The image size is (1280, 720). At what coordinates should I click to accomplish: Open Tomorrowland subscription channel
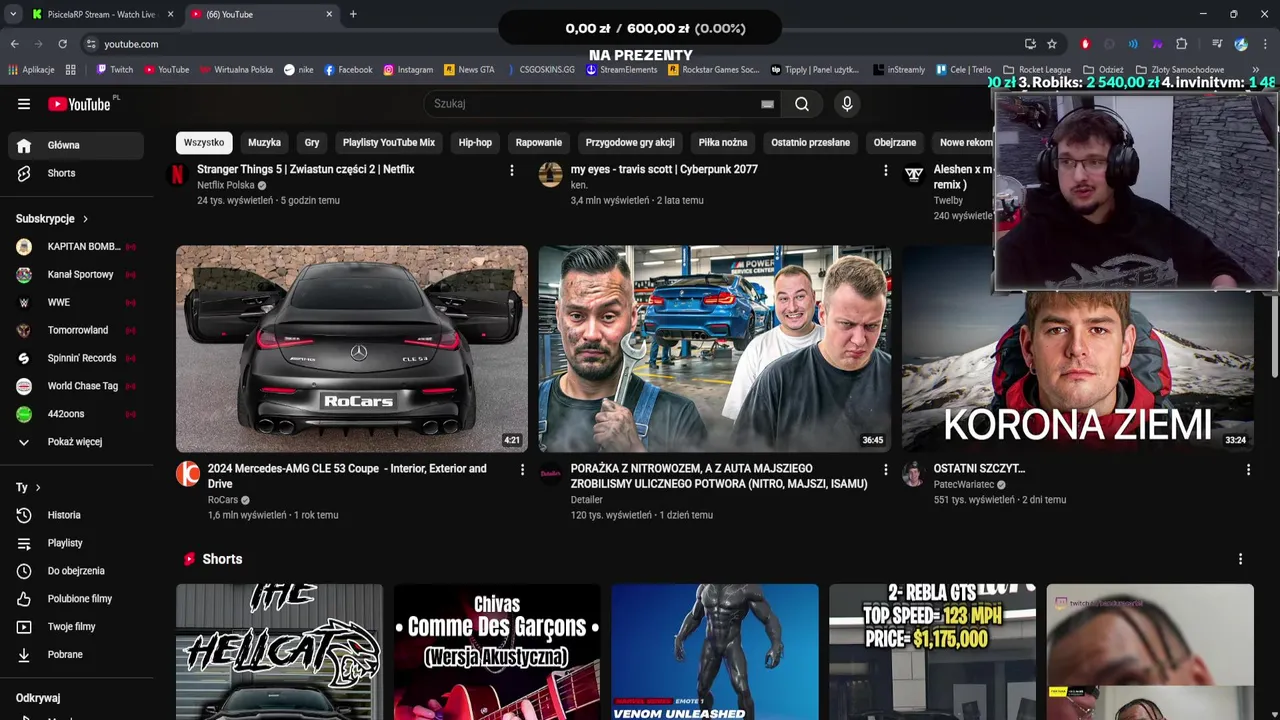tap(76, 331)
